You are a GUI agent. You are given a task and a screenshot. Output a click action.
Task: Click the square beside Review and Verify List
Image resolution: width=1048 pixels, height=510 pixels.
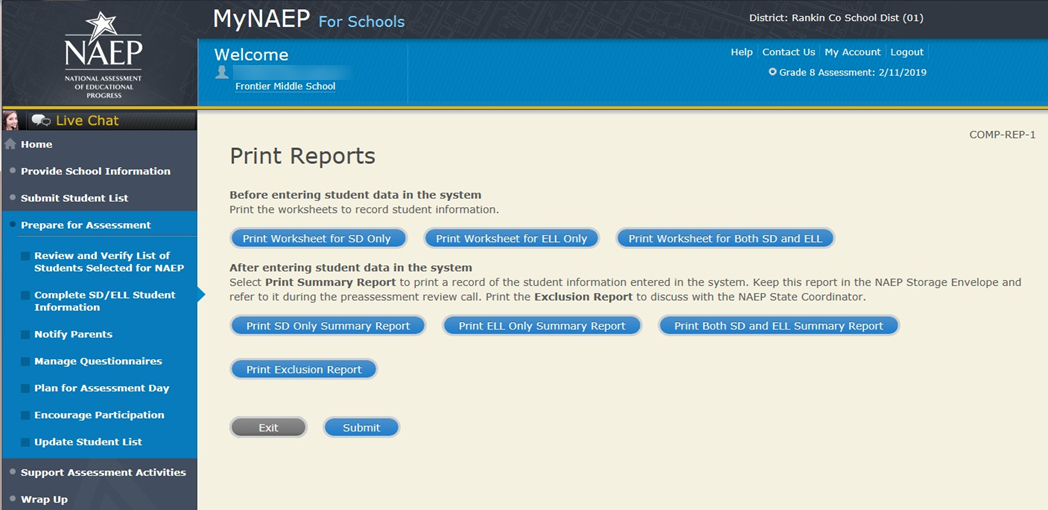click(x=25, y=256)
